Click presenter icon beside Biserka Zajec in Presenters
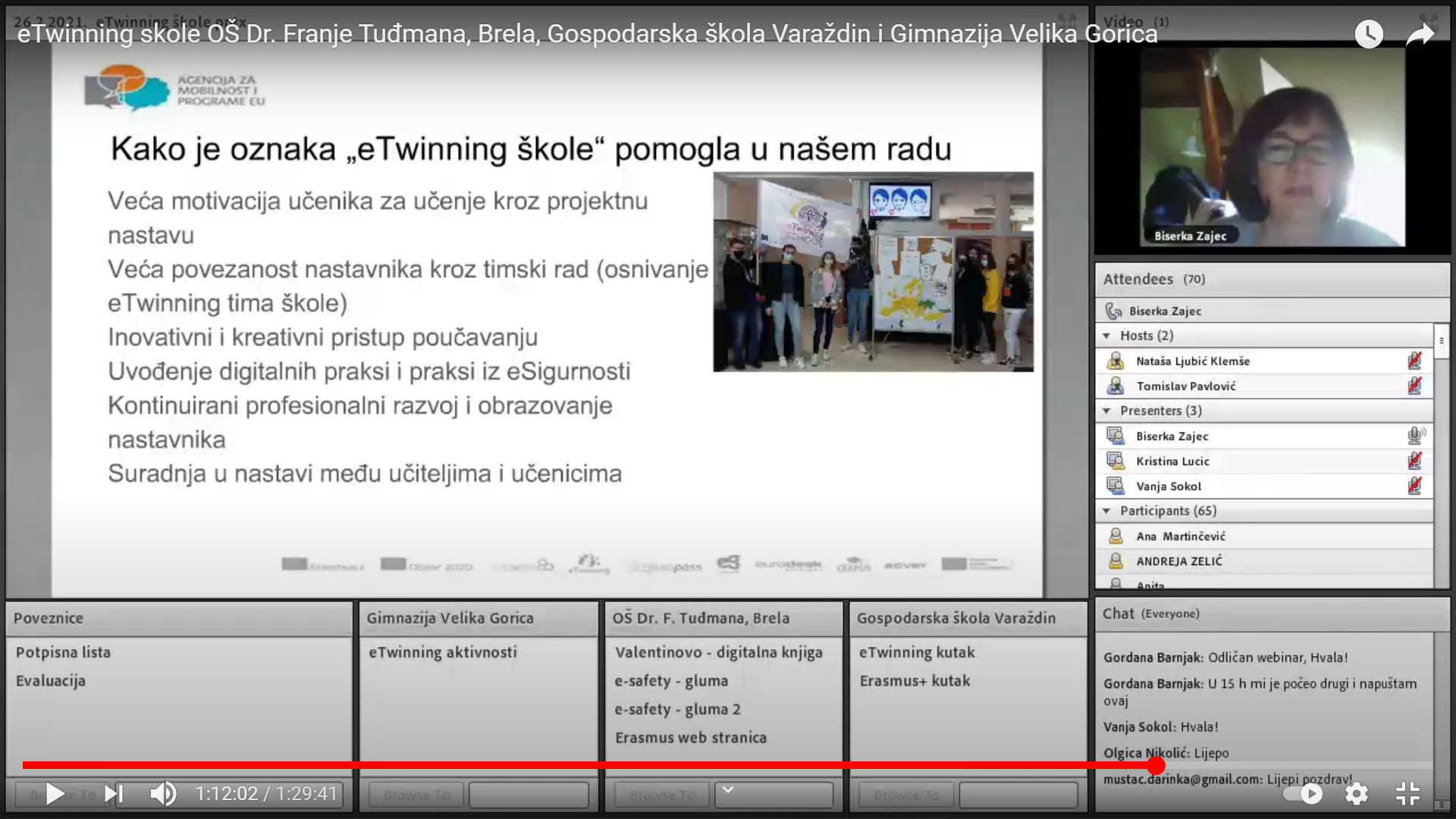This screenshot has width=1456, height=819. tap(1116, 435)
